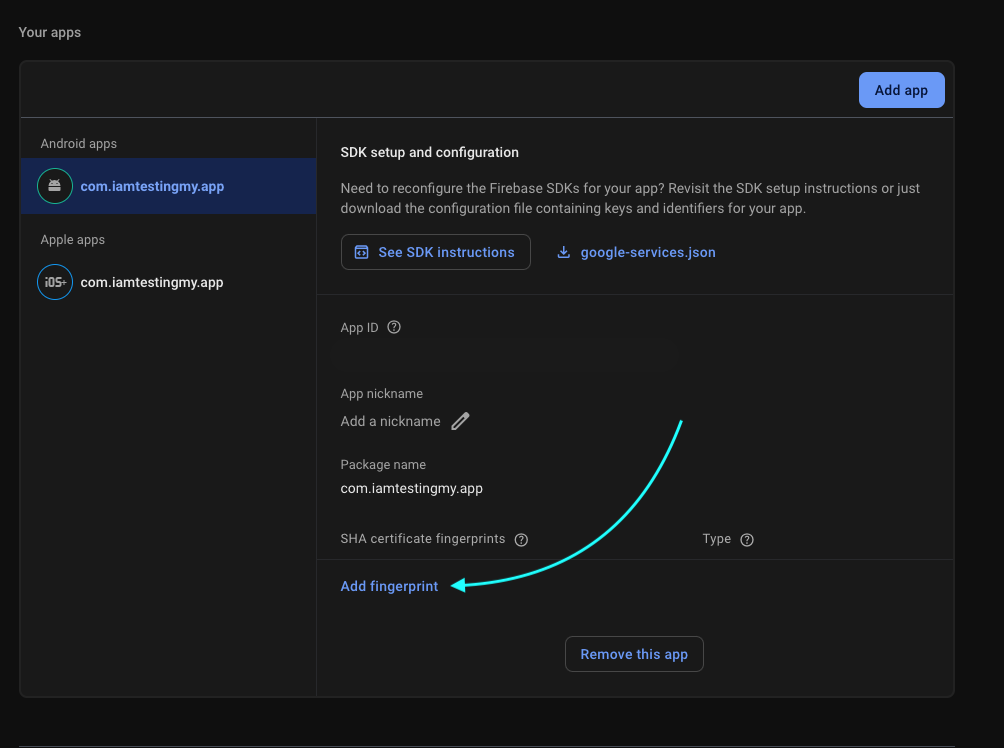Click the SDK setup and configuration heading
Viewport: 1004px width, 748px height.
(429, 152)
